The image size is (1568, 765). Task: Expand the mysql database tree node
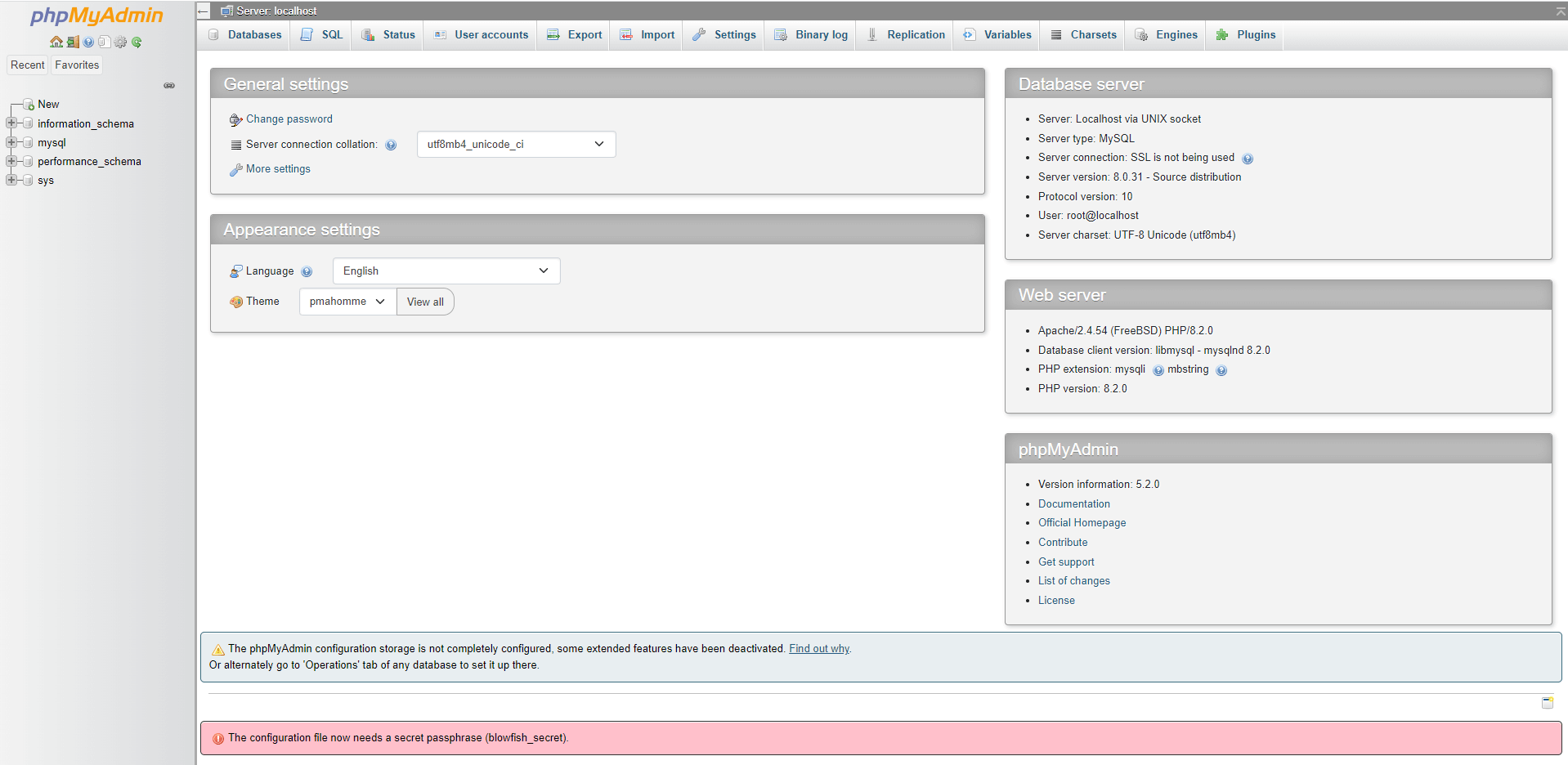tap(11, 142)
